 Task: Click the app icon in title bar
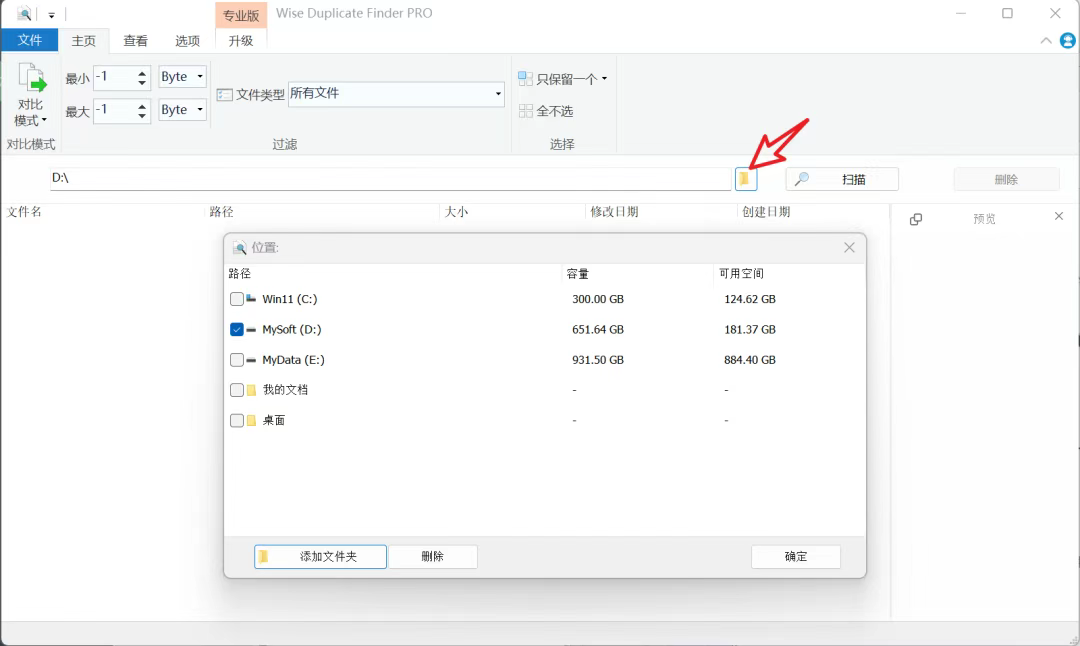point(24,13)
